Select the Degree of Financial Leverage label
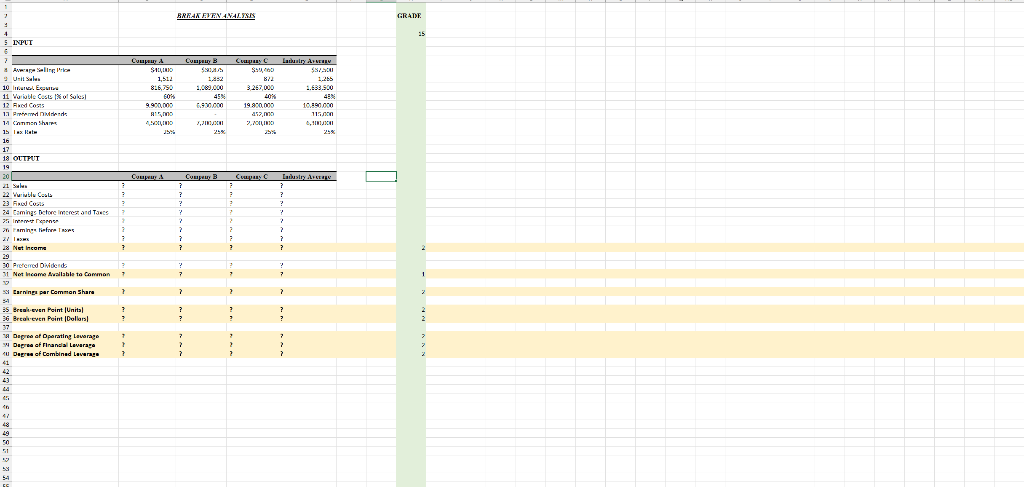Image resolution: width=1024 pixels, height=487 pixels. click(x=55, y=344)
